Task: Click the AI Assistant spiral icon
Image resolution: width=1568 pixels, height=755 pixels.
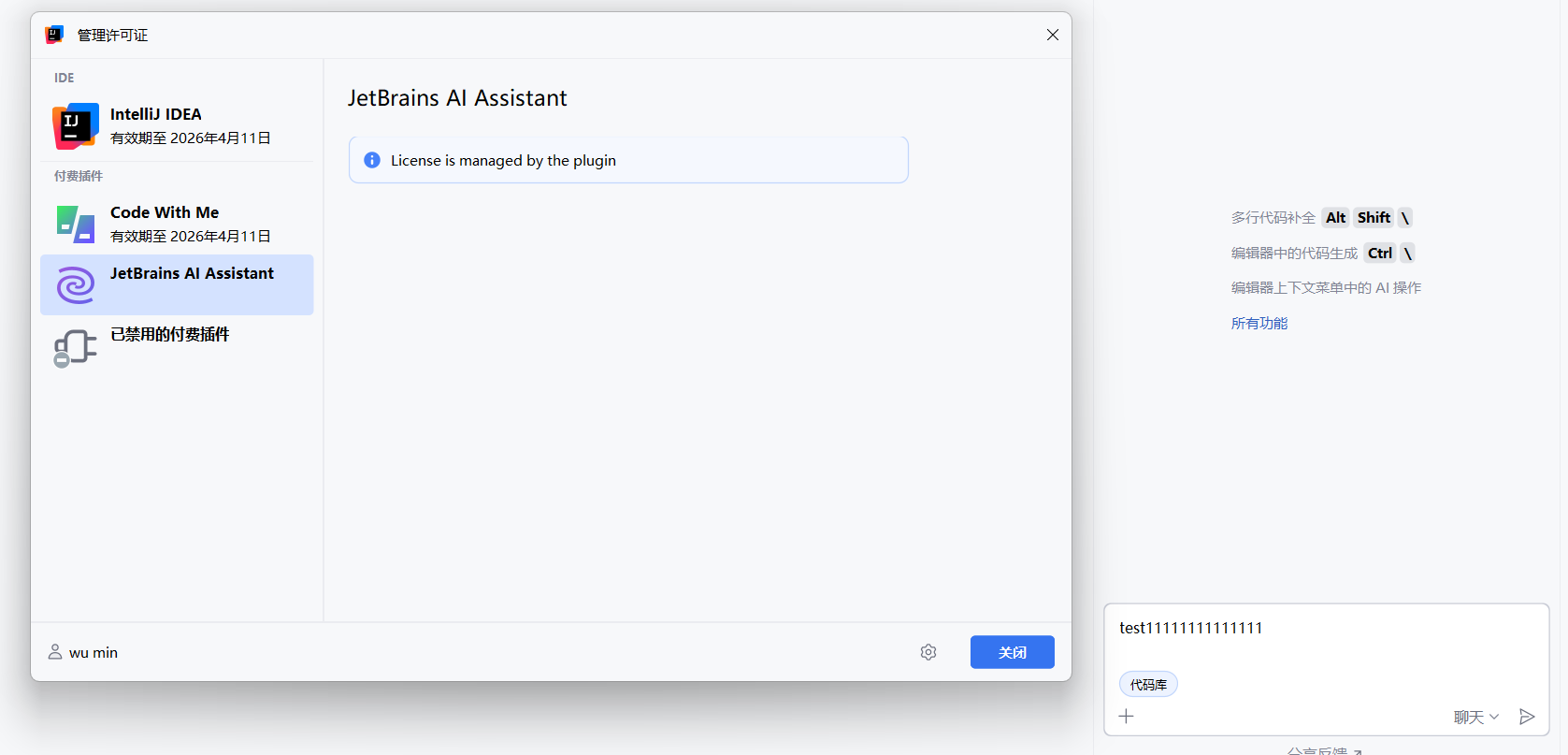Action: (76, 285)
